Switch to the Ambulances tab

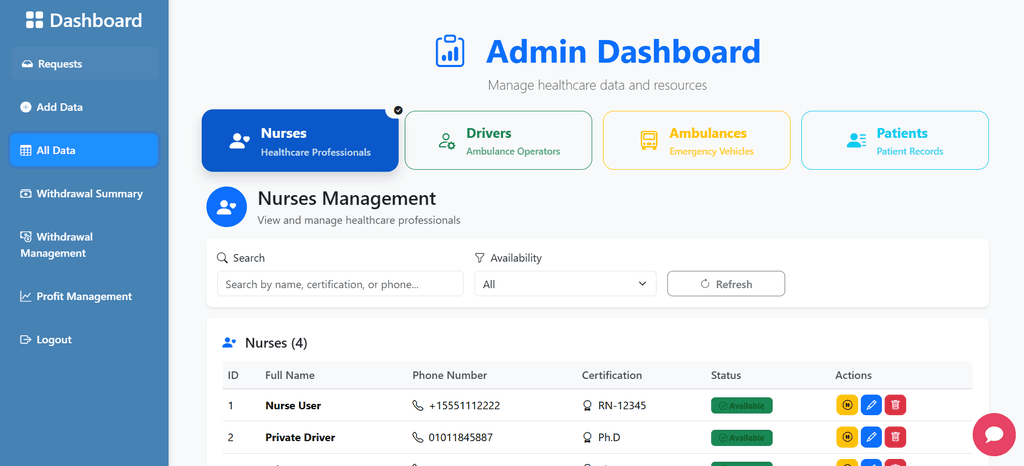pos(696,141)
